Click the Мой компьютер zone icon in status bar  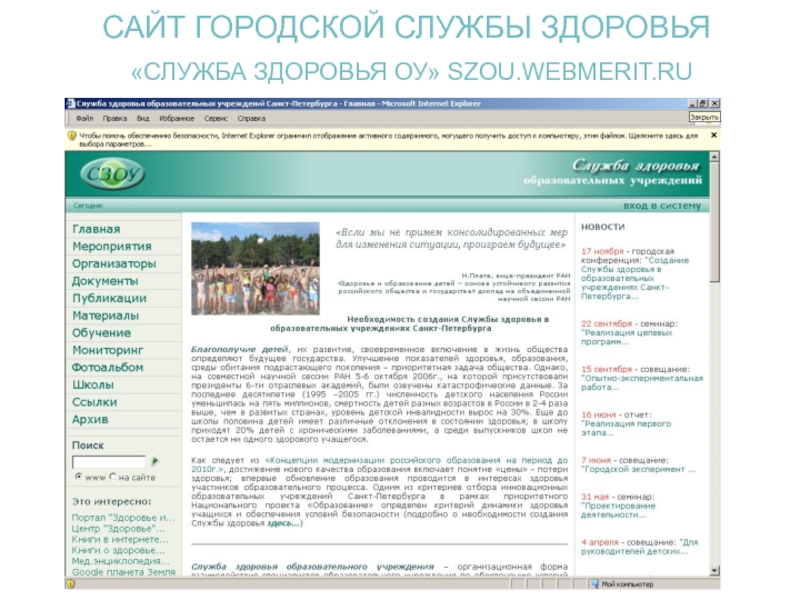click(x=595, y=584)
